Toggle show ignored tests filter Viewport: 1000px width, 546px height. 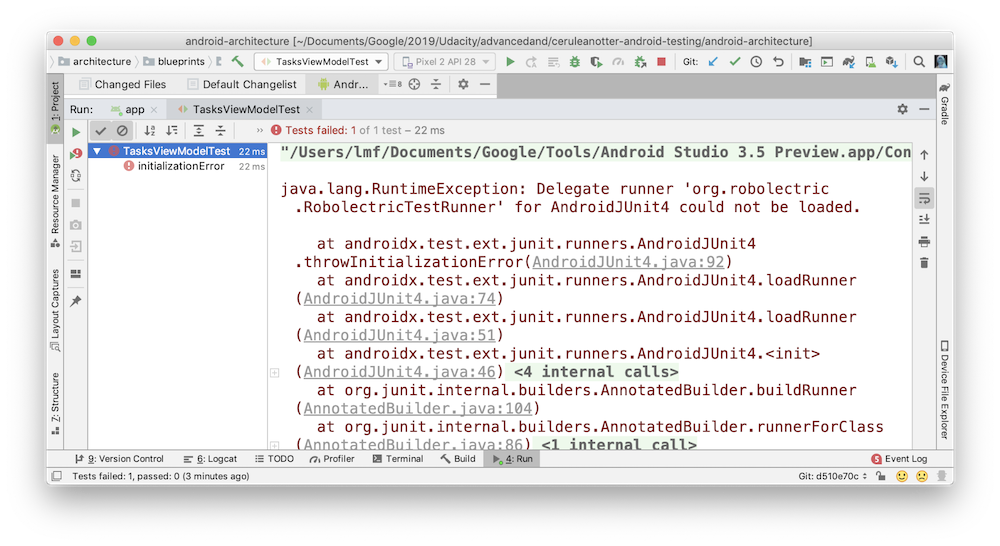(122, 130)
